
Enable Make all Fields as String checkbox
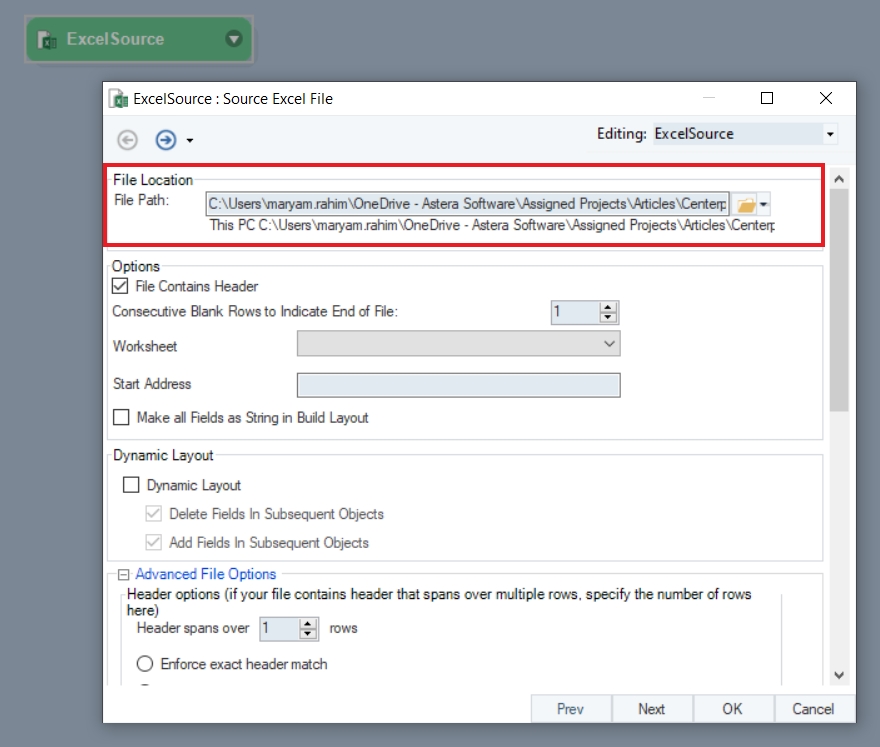click(121, 418)
